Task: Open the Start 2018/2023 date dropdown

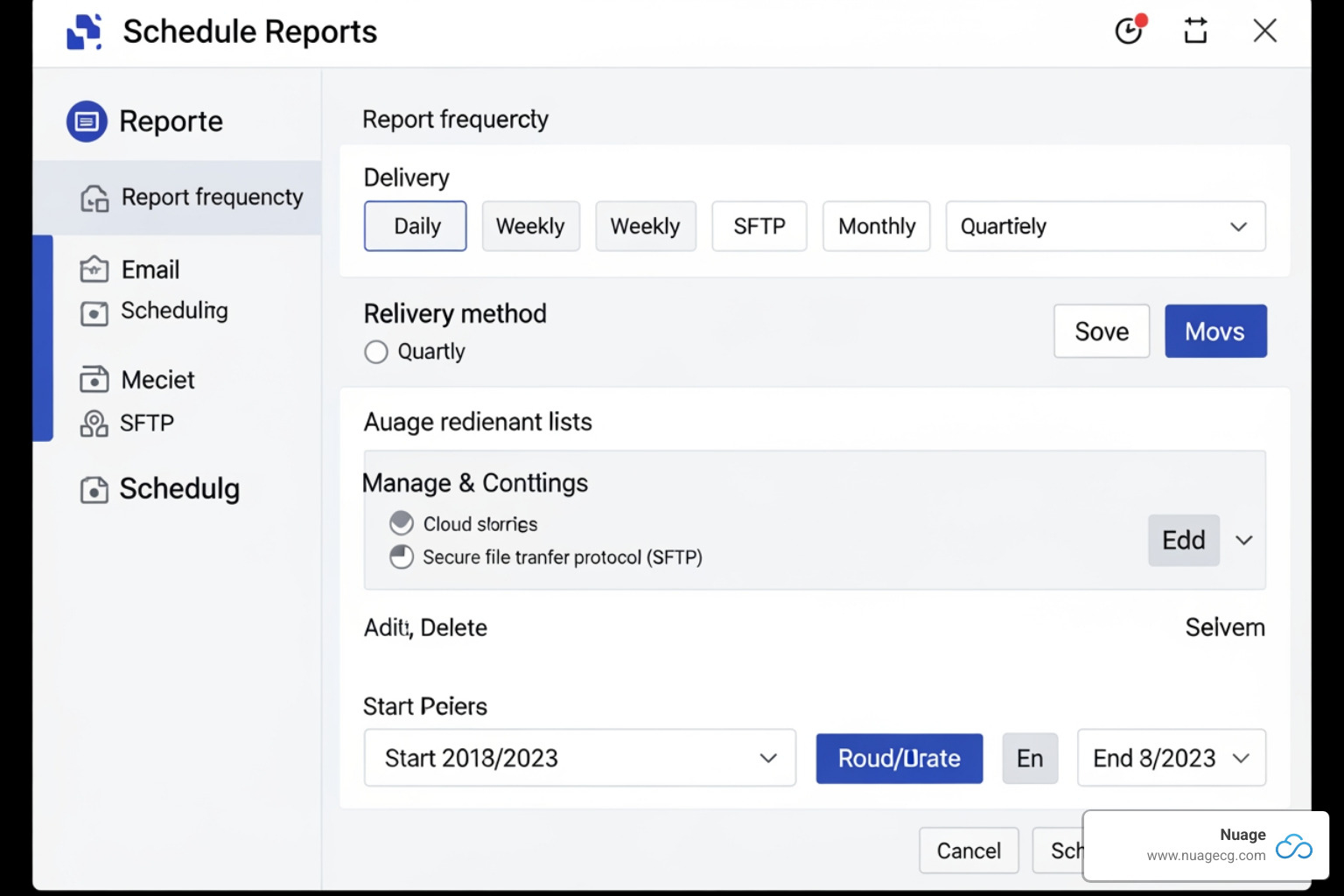Action: tap(579, 758)
